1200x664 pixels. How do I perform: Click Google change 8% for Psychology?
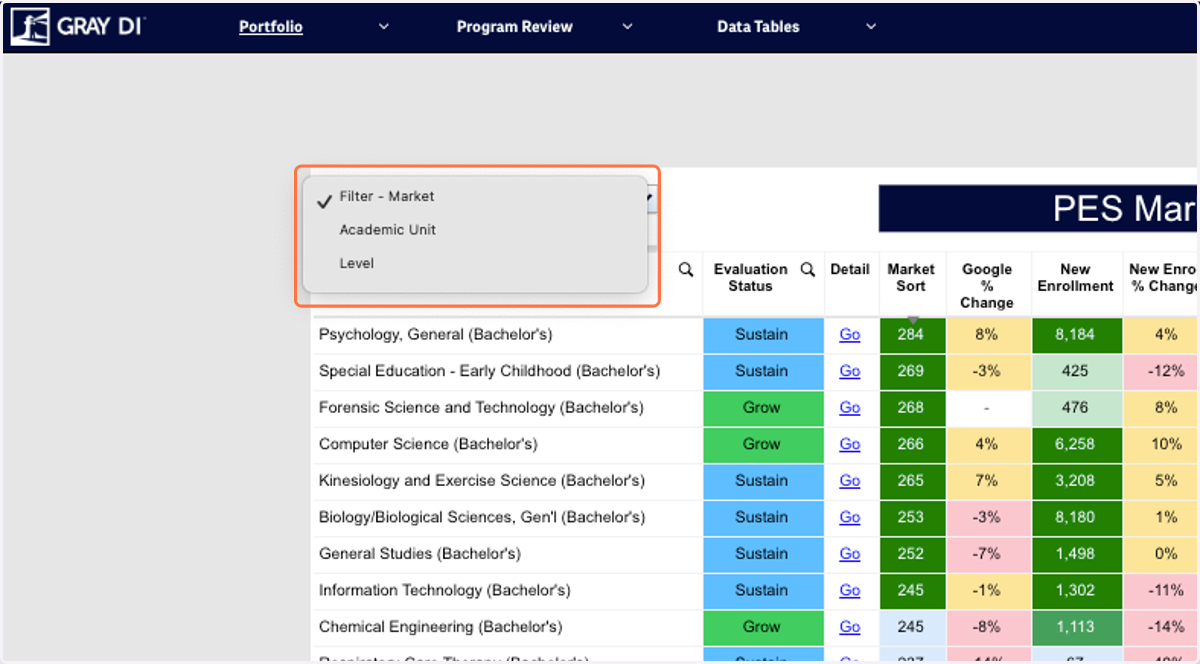click(987, 335)
